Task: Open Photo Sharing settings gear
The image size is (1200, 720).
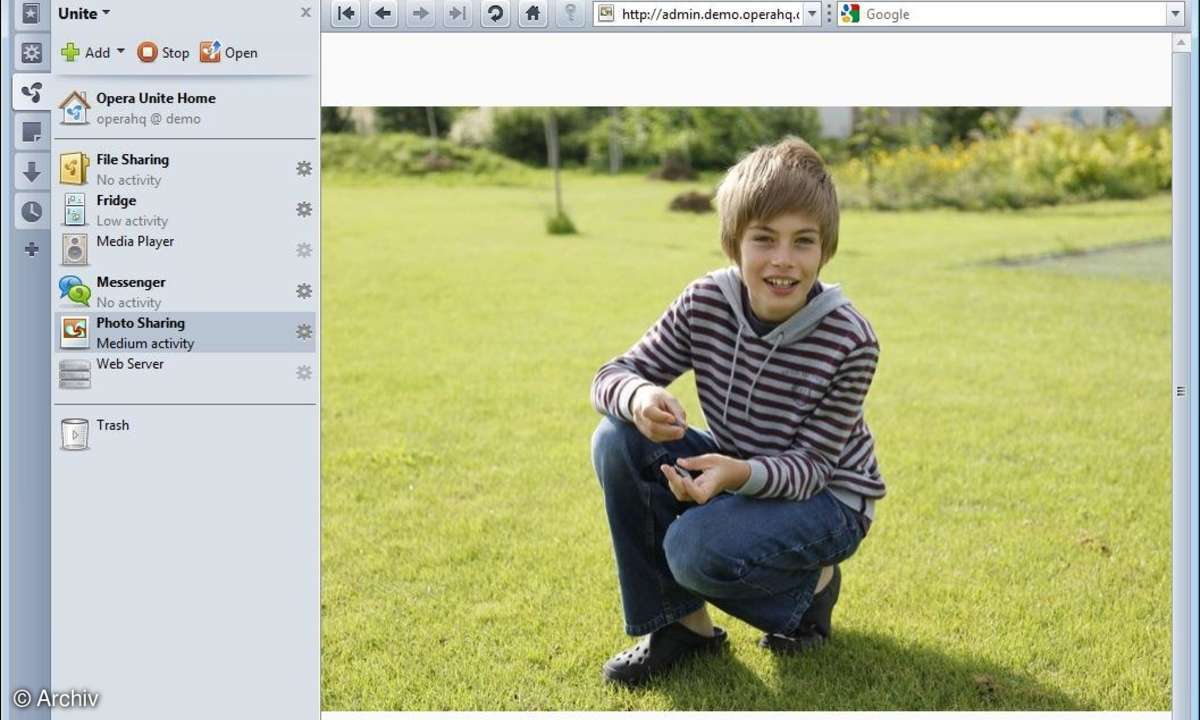Action: [304, 331]
